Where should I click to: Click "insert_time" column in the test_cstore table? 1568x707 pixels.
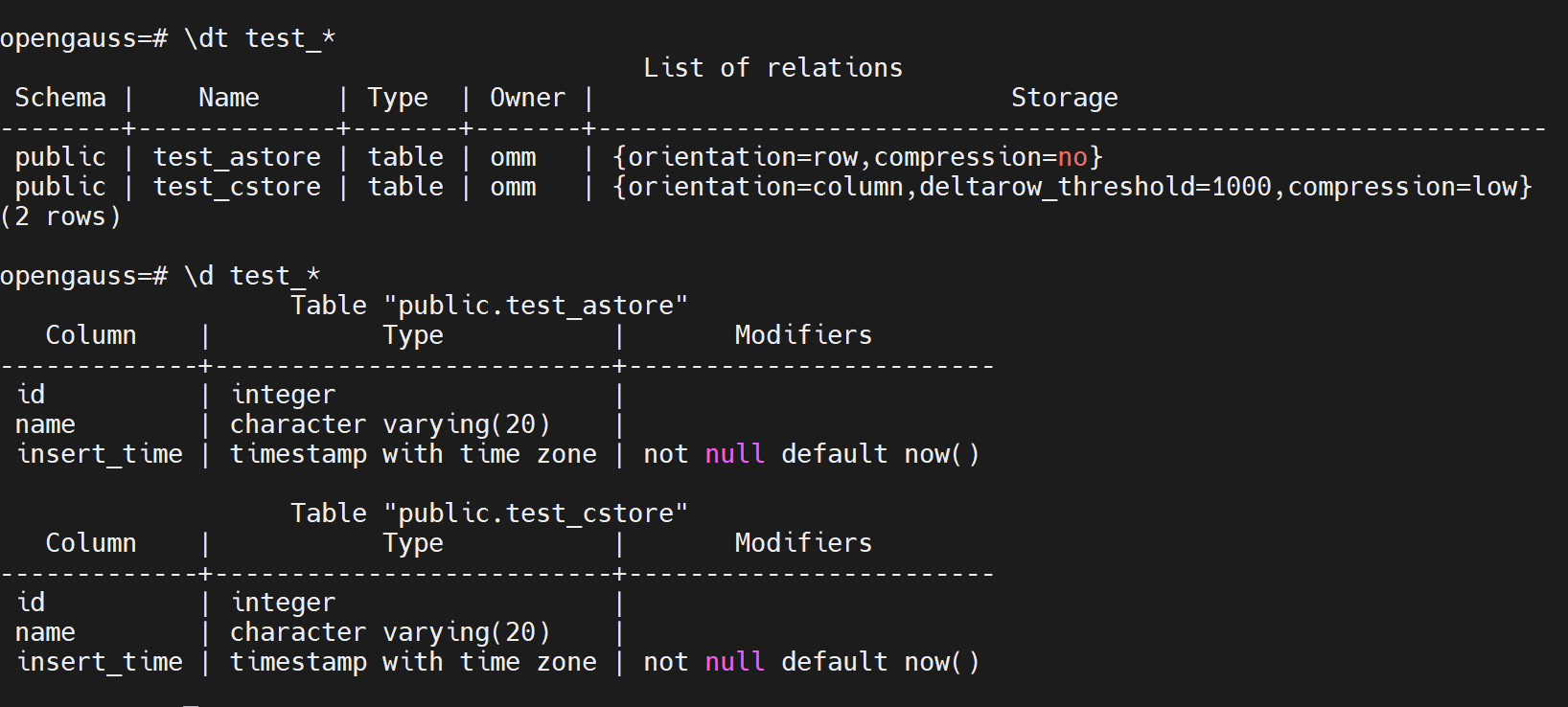click(x=100, y=662)
